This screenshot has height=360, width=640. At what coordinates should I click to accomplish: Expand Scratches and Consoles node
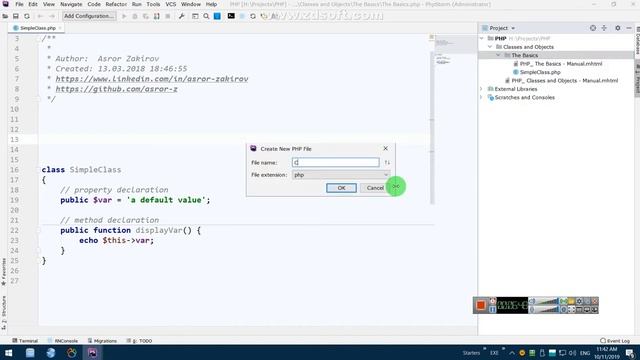482,98
